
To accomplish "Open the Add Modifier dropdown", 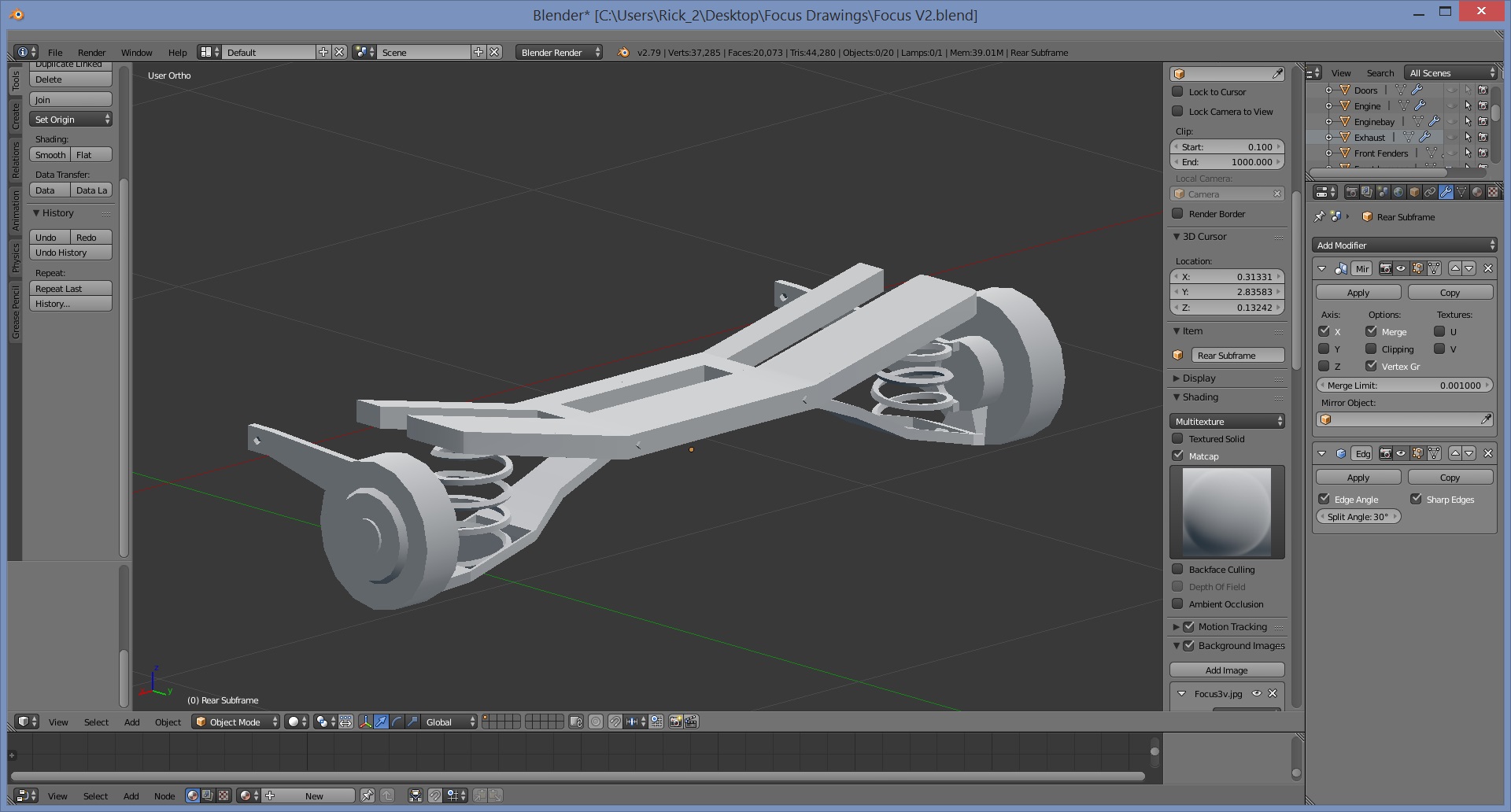I will 1405,245.
